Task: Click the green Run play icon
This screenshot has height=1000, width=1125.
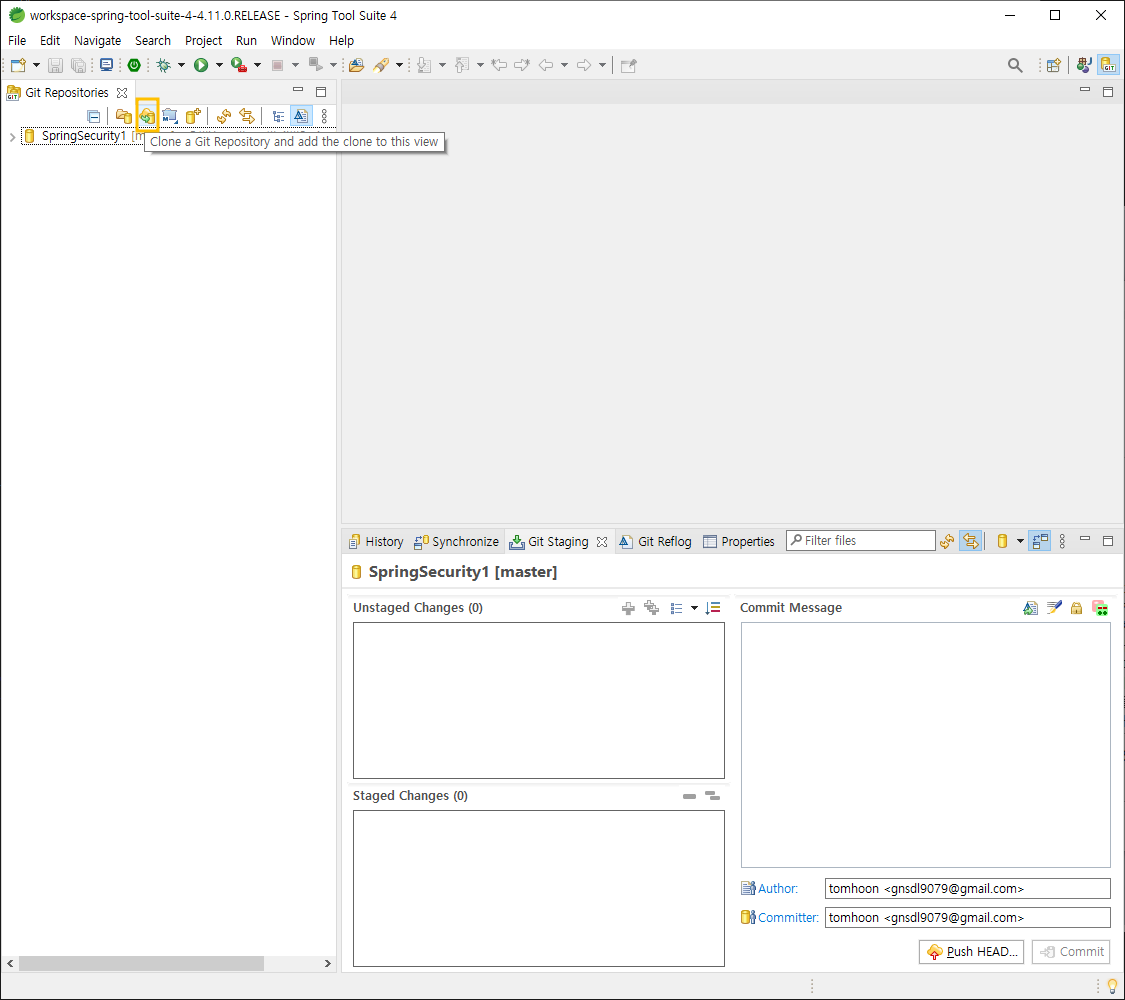Action: (x=201, y=65)
